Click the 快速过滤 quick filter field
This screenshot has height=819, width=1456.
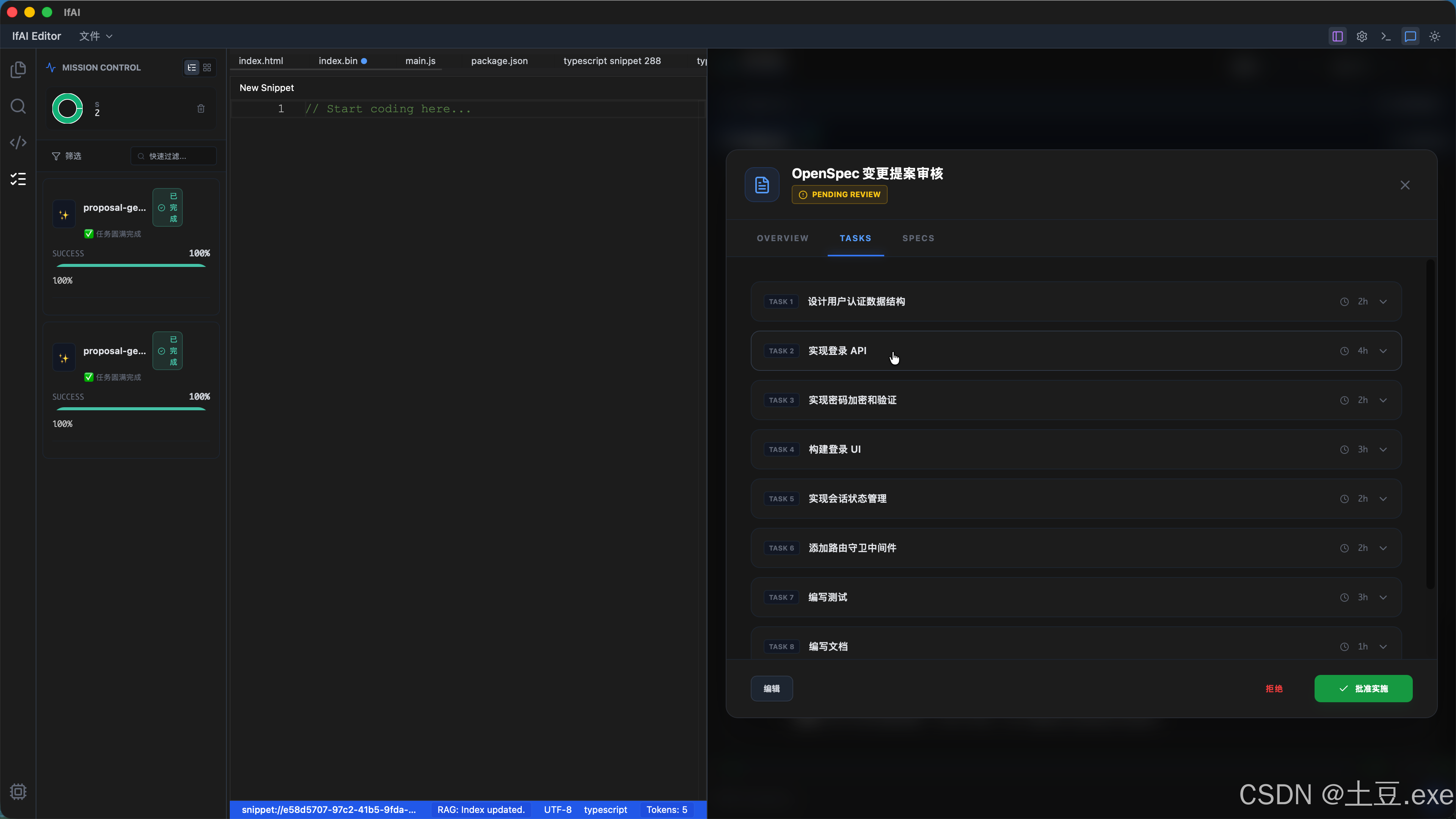[173, 156]
